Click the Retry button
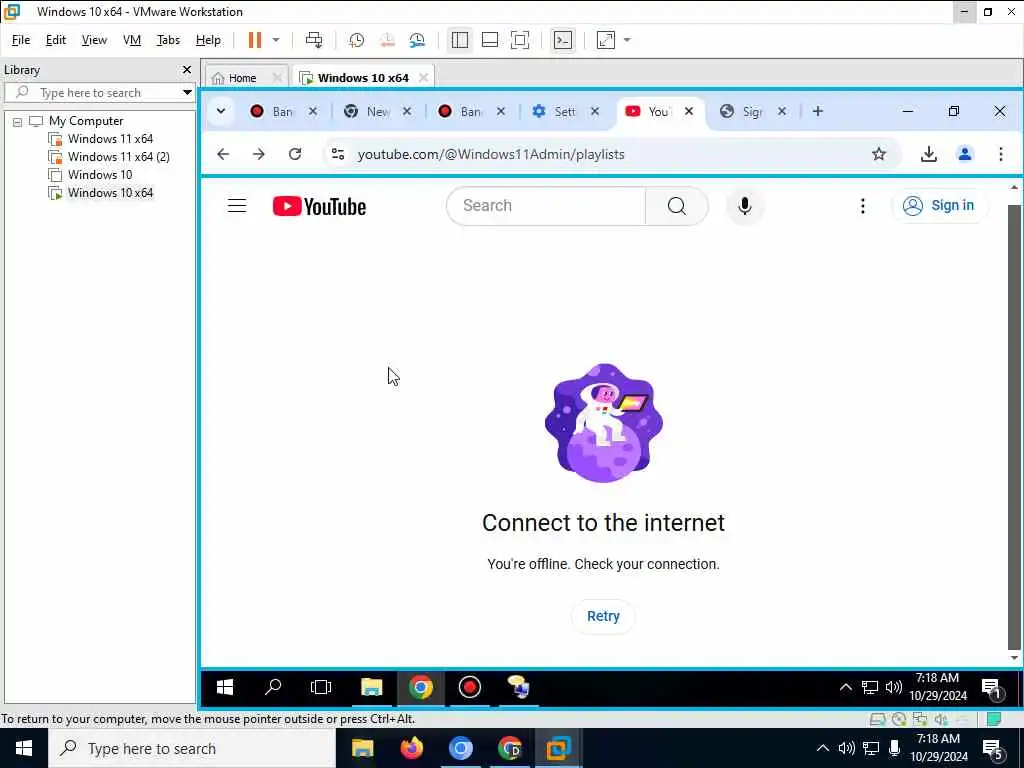 coord(603,616)
